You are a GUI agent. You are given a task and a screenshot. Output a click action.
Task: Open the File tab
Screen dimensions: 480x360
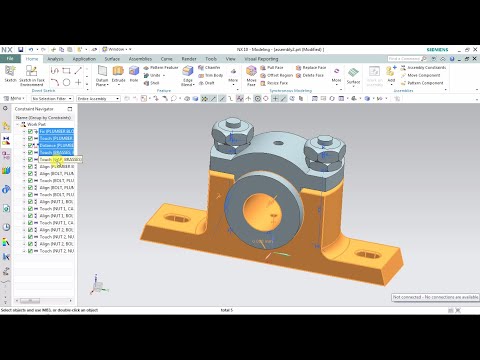pos(10,59)
